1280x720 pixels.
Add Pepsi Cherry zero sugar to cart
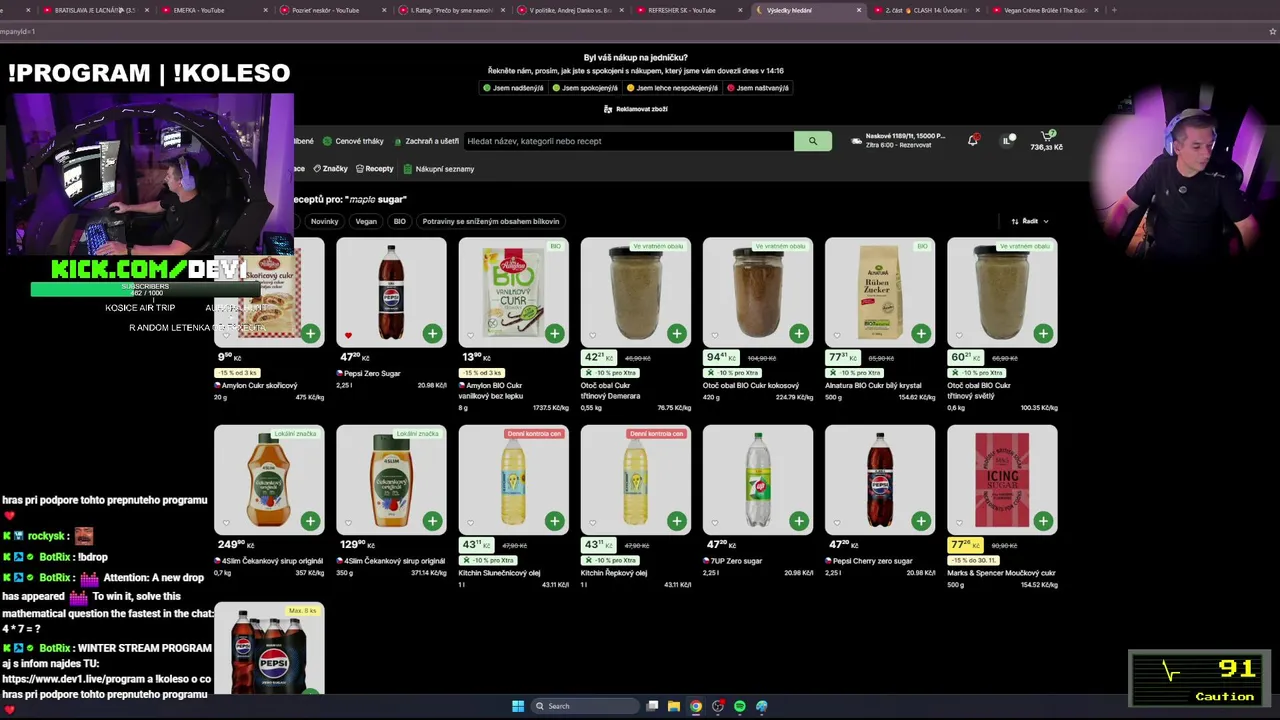click(921, 521)
